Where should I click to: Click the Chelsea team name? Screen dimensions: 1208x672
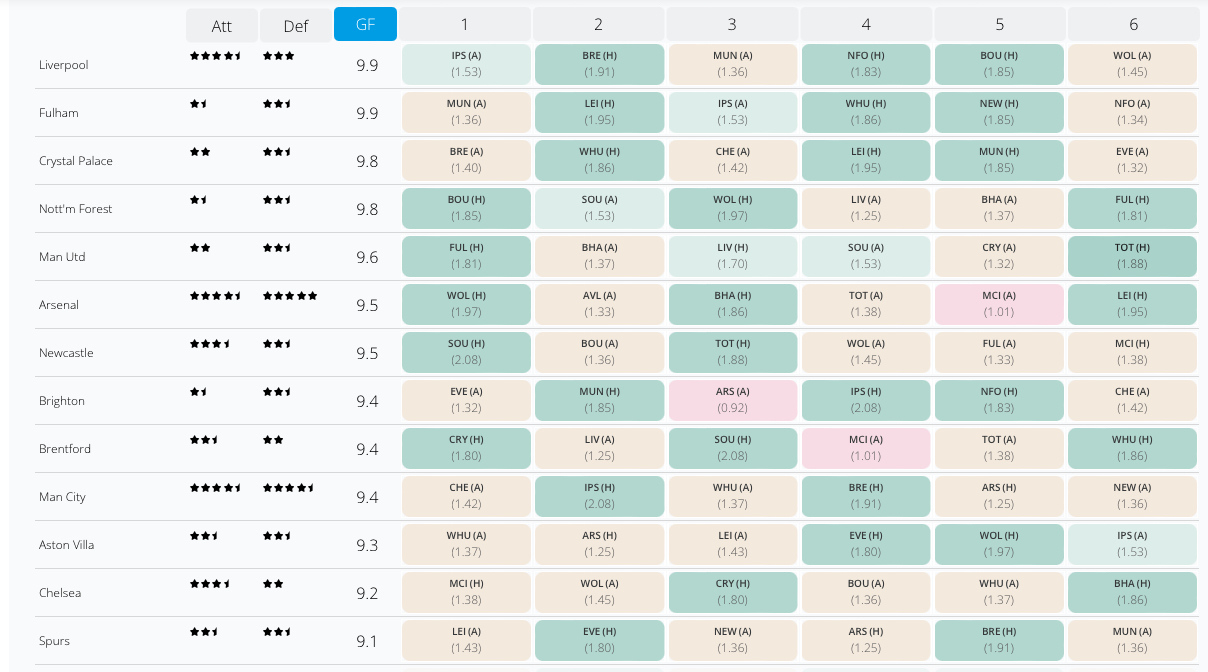pyautogui.click(x=60, y=593)
